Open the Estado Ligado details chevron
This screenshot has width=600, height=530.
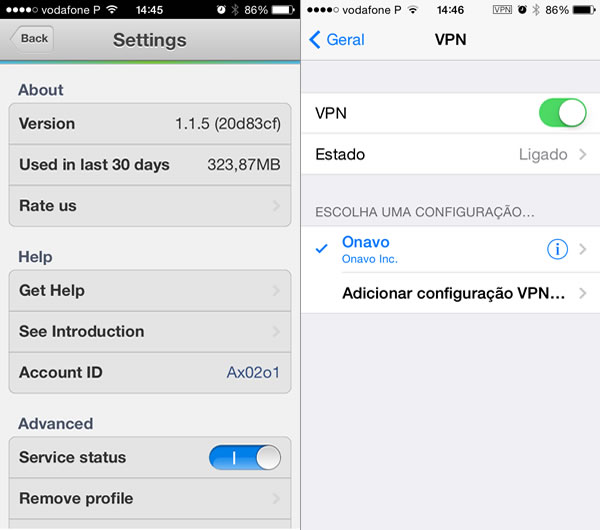click(x=582, y=155)
